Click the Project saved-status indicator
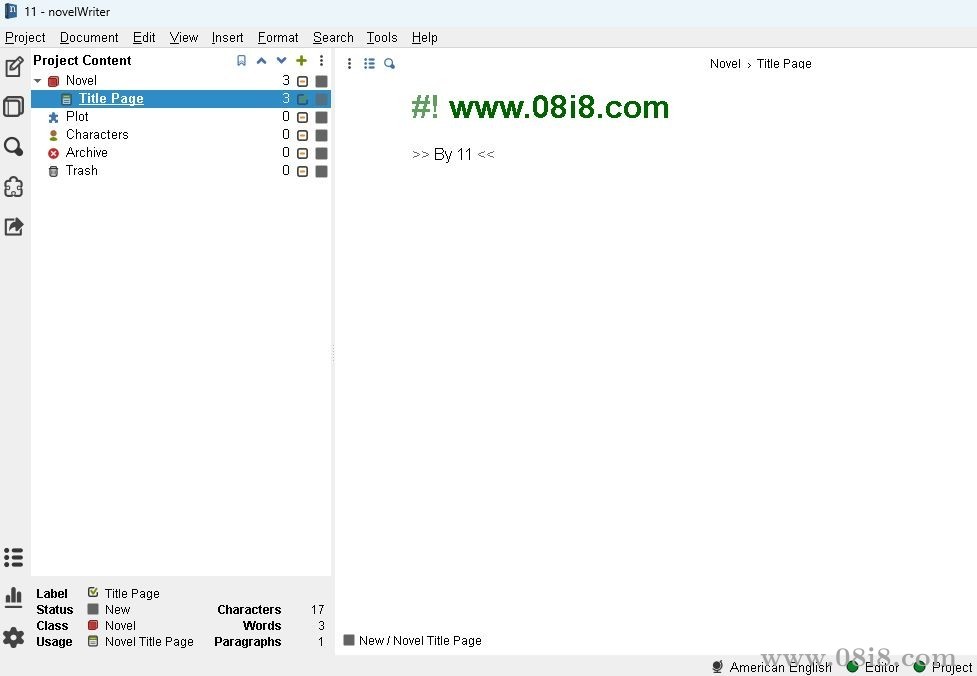977x676 pixels. (x=919, y=667)
